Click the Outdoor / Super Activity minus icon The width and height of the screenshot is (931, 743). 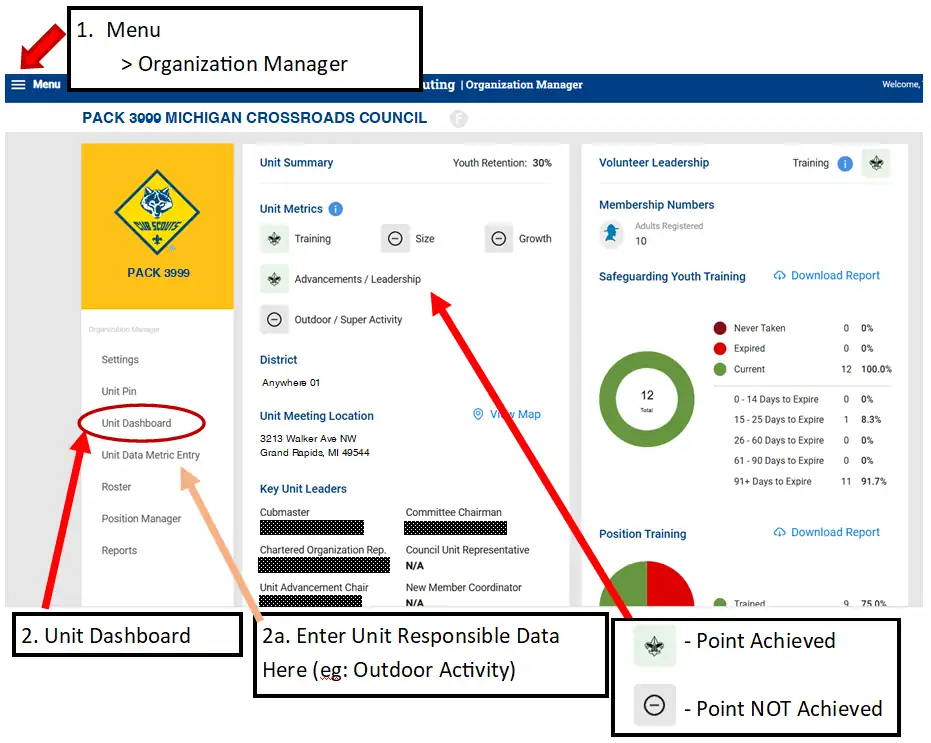[x=274, y=320]
